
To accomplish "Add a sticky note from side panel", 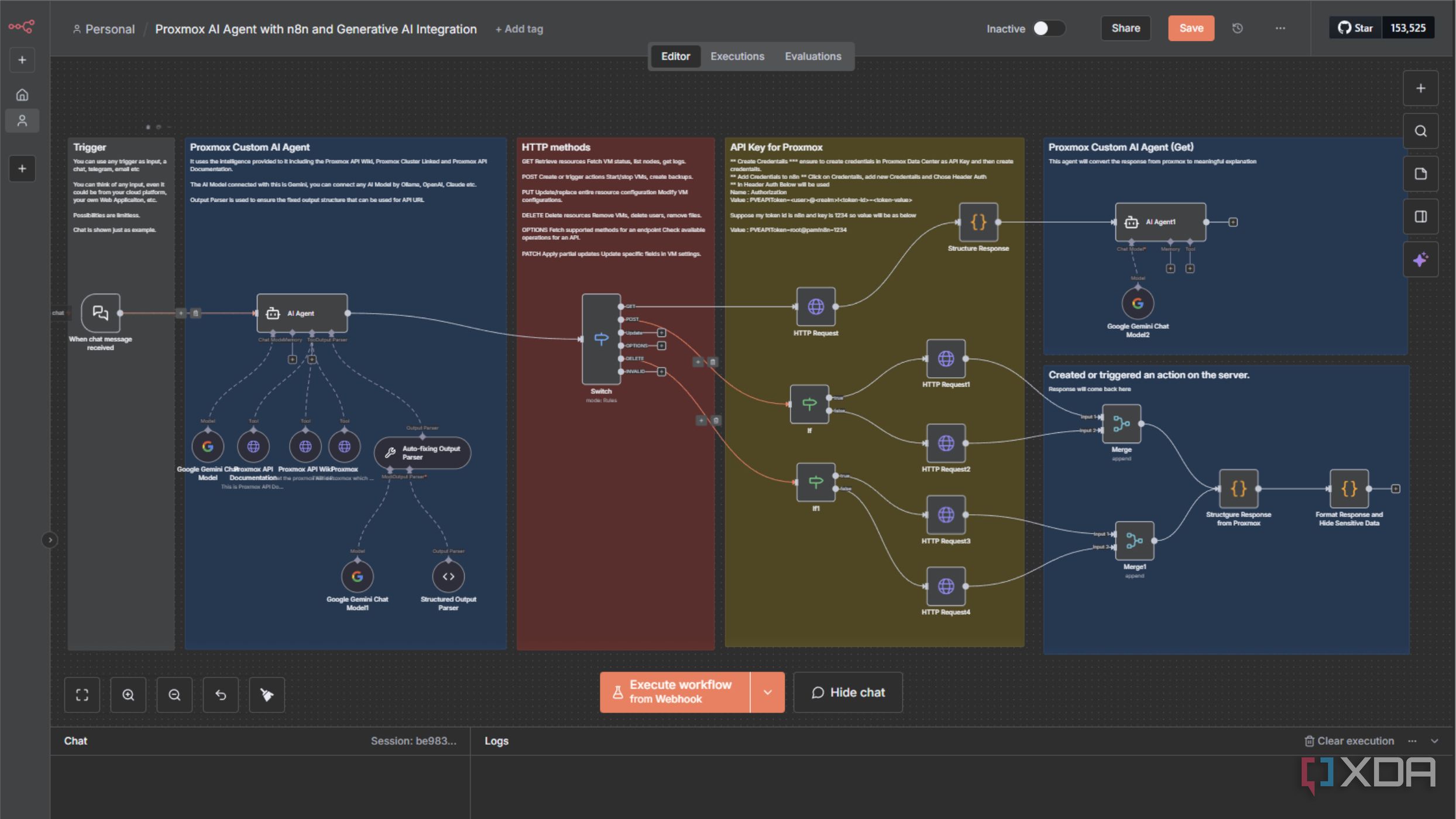I will pos(1420,174).
